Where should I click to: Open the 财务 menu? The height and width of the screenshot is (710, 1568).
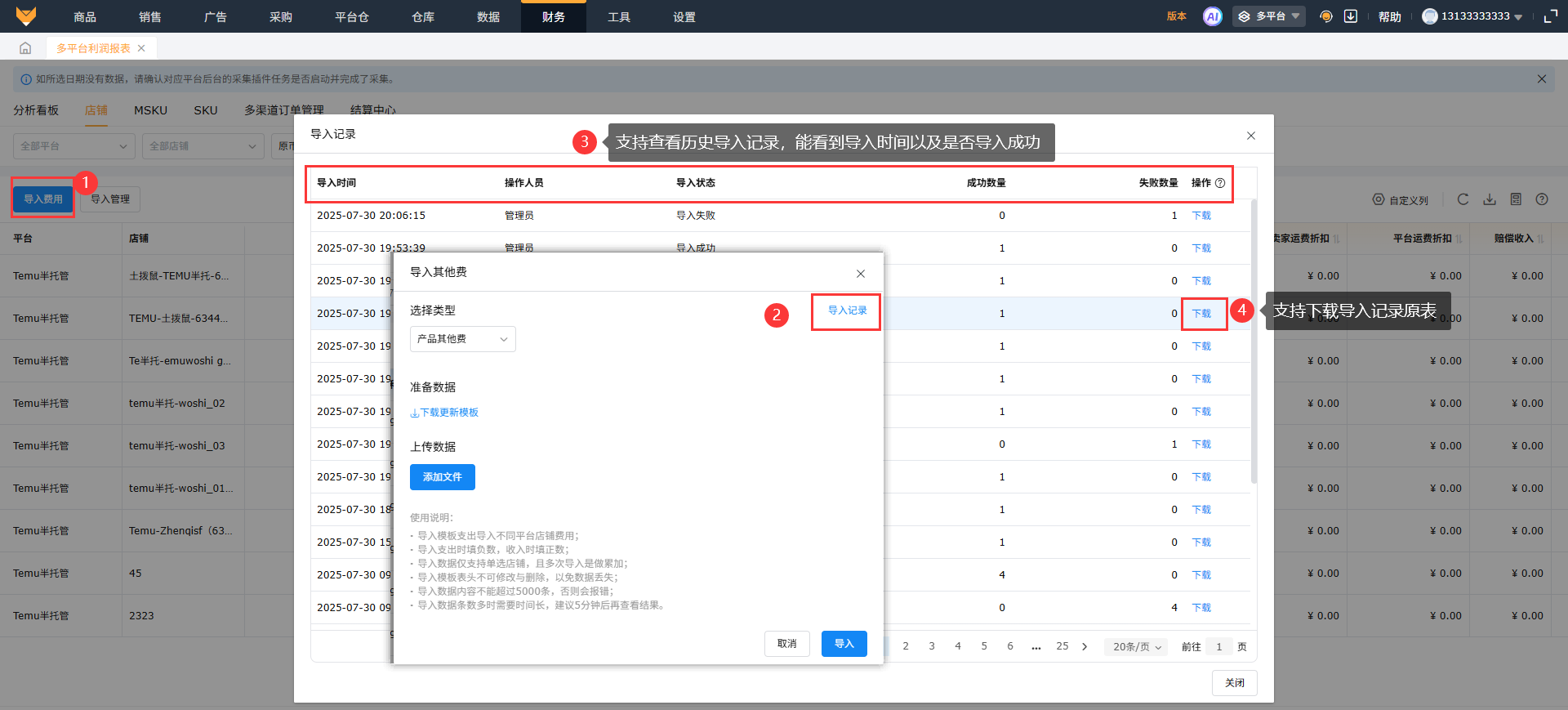pyautogui.click(x=554, y=16)
